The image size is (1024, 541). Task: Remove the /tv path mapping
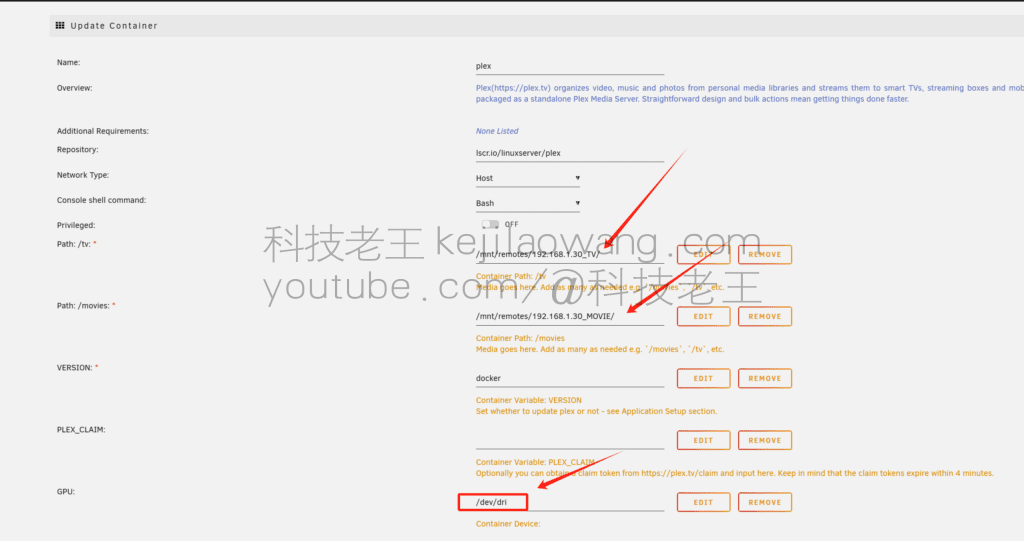click(x=764, y=255)
